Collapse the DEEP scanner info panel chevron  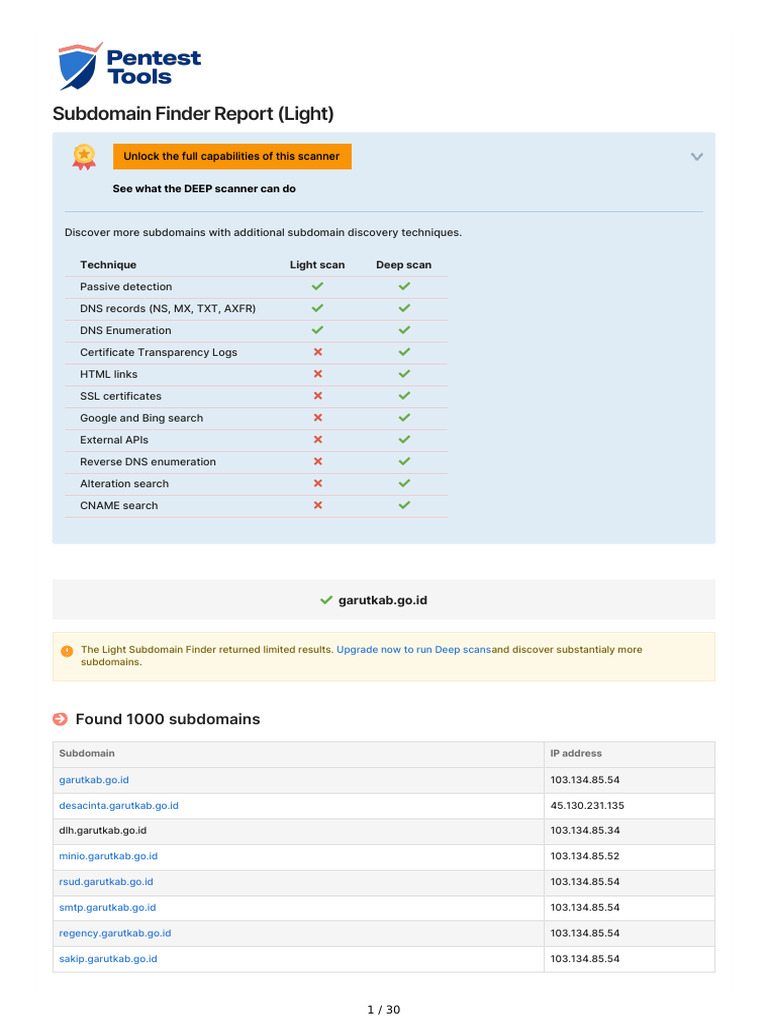697,157
